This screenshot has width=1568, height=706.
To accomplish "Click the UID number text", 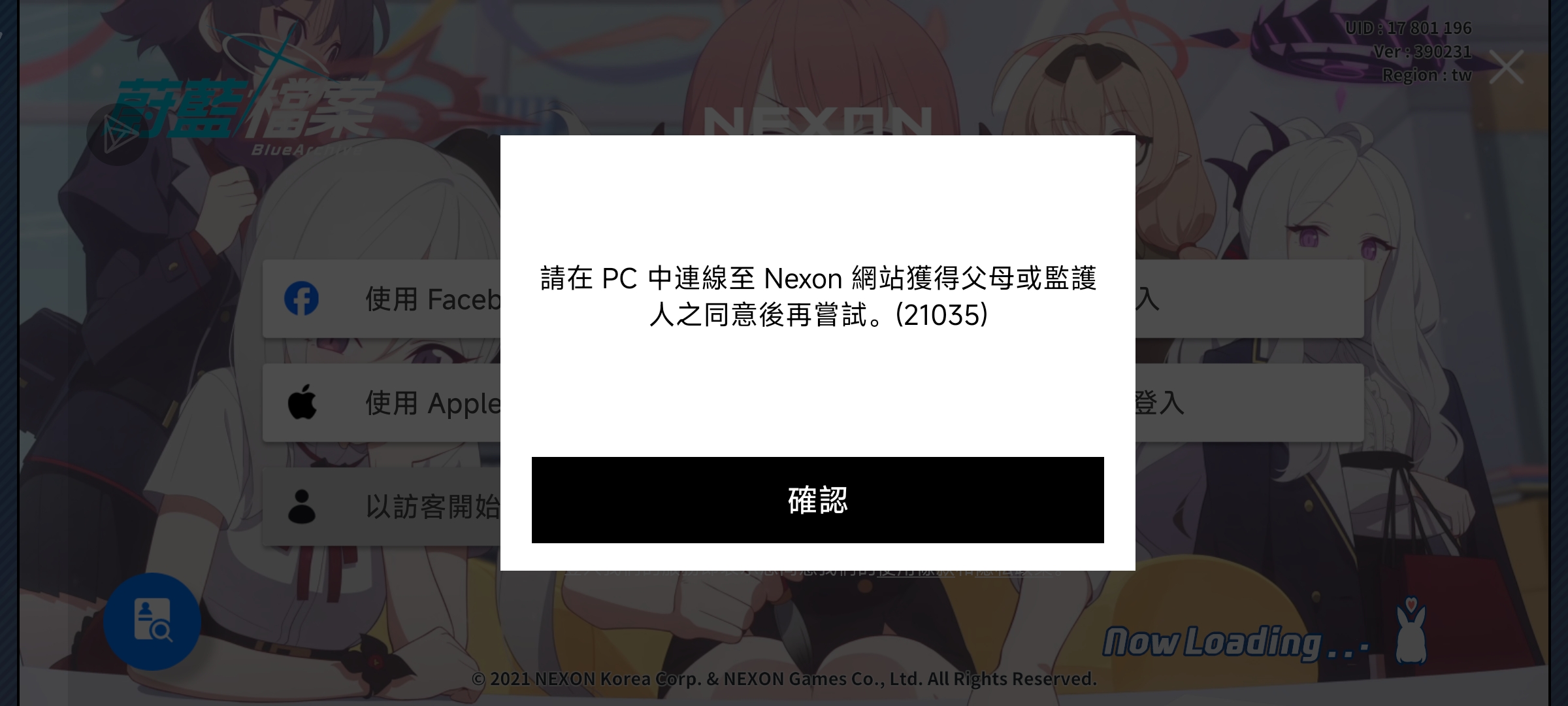I will click(1408, 28).
